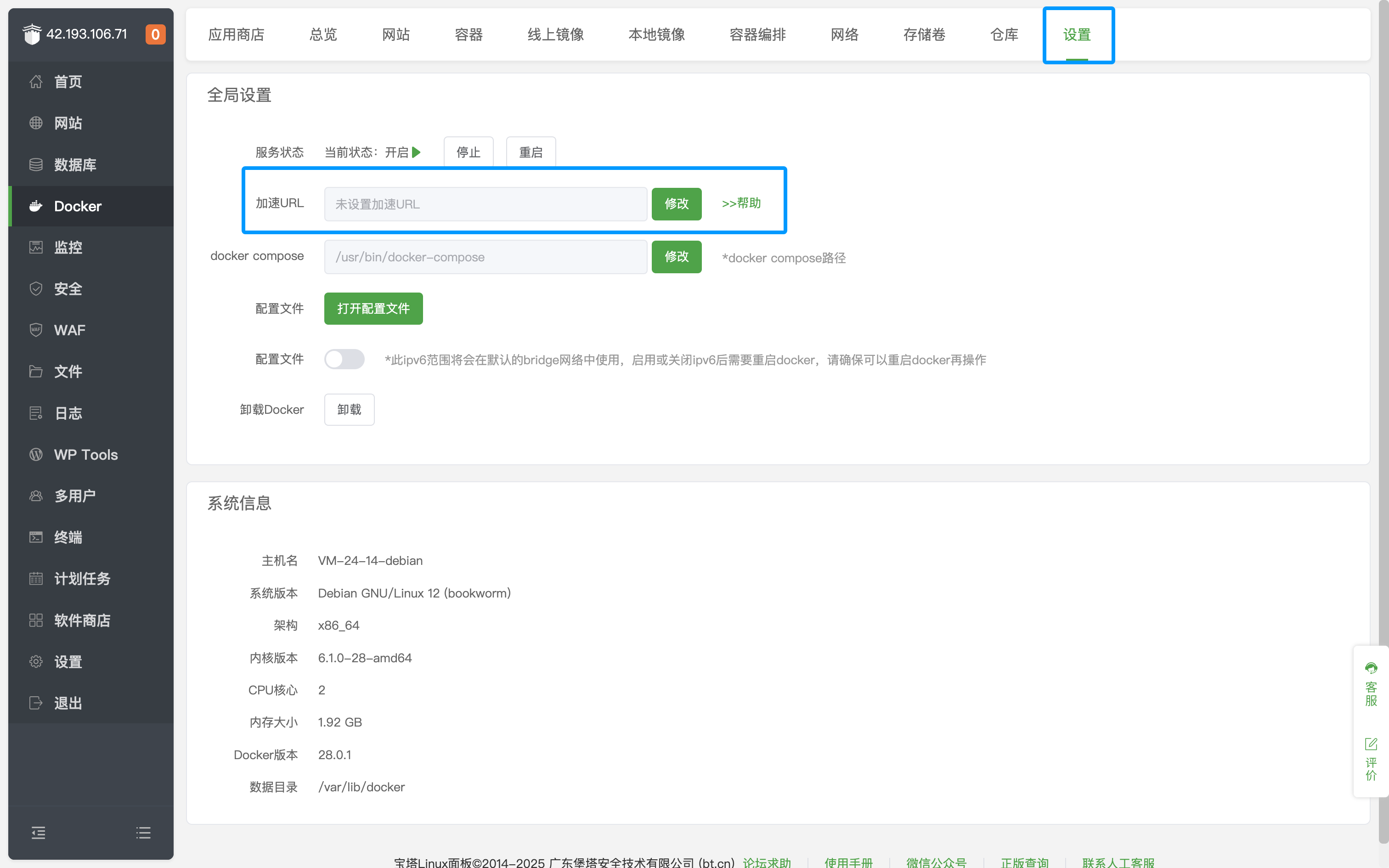Click 打开配置文件 green button
Image resolution: width=1389 pixels, height=868 pixels.
[x=373, y=309]
